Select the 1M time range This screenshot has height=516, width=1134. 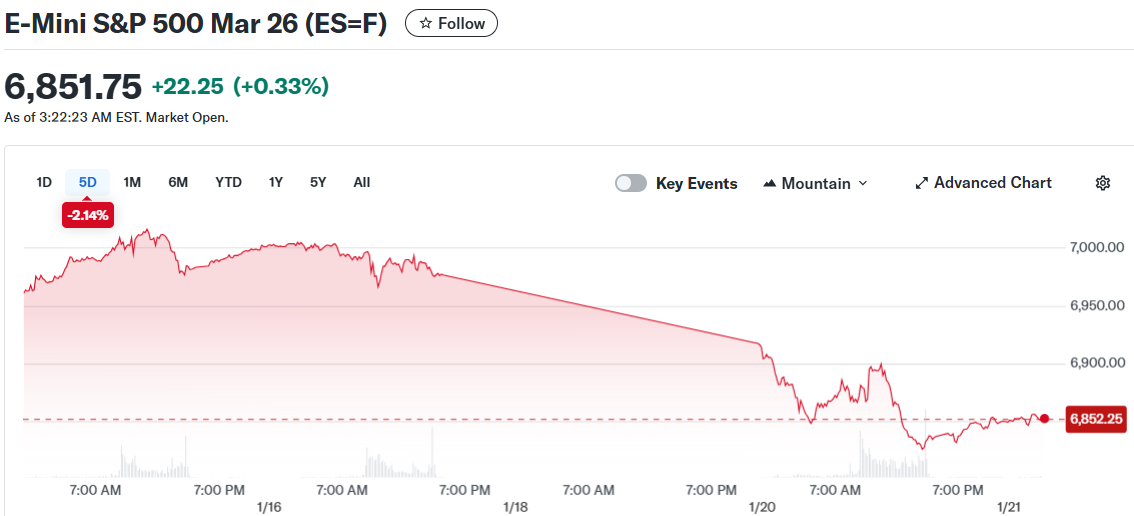(132, 182)
